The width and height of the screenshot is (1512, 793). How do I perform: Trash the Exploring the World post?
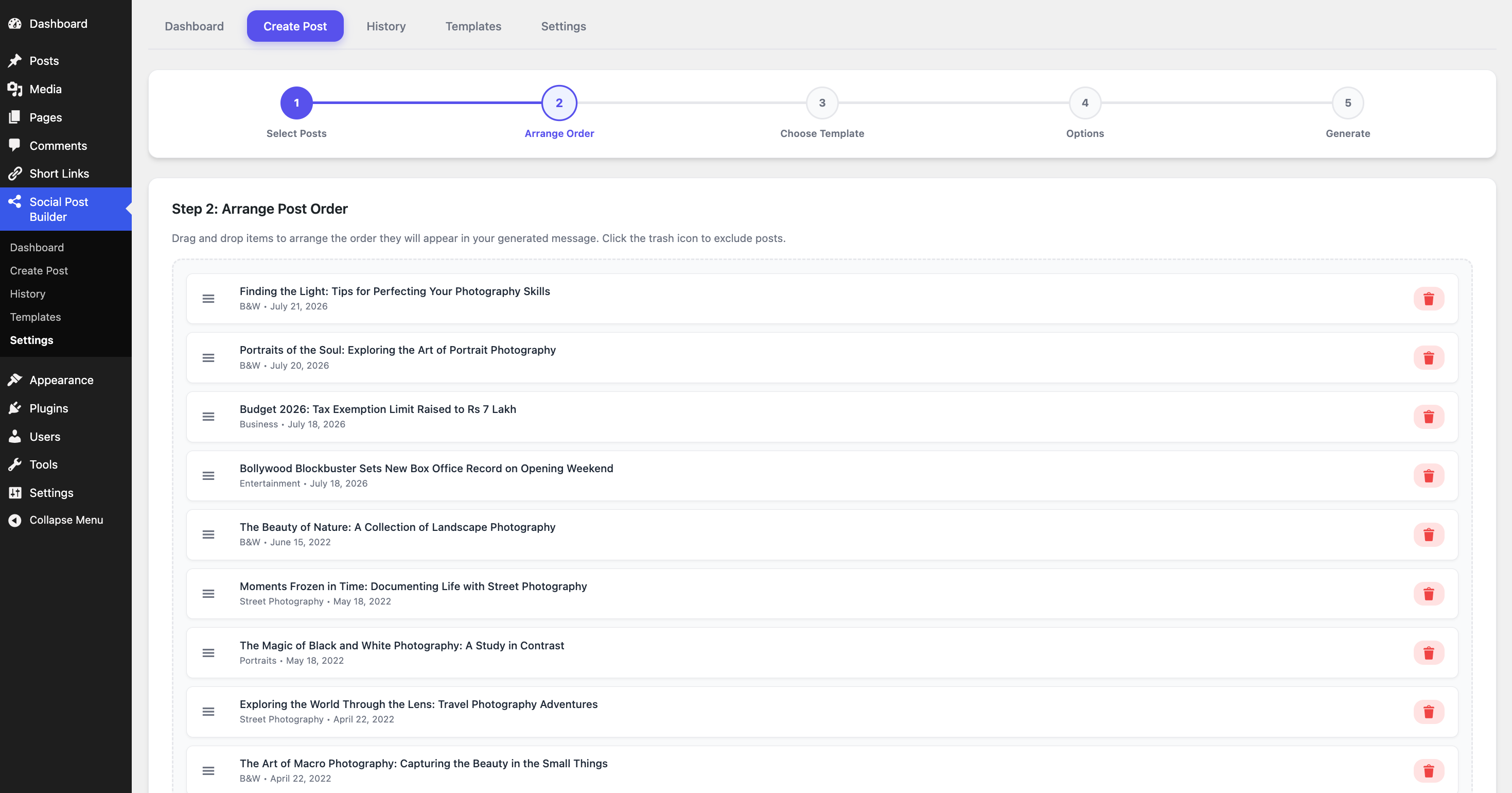1428,712
